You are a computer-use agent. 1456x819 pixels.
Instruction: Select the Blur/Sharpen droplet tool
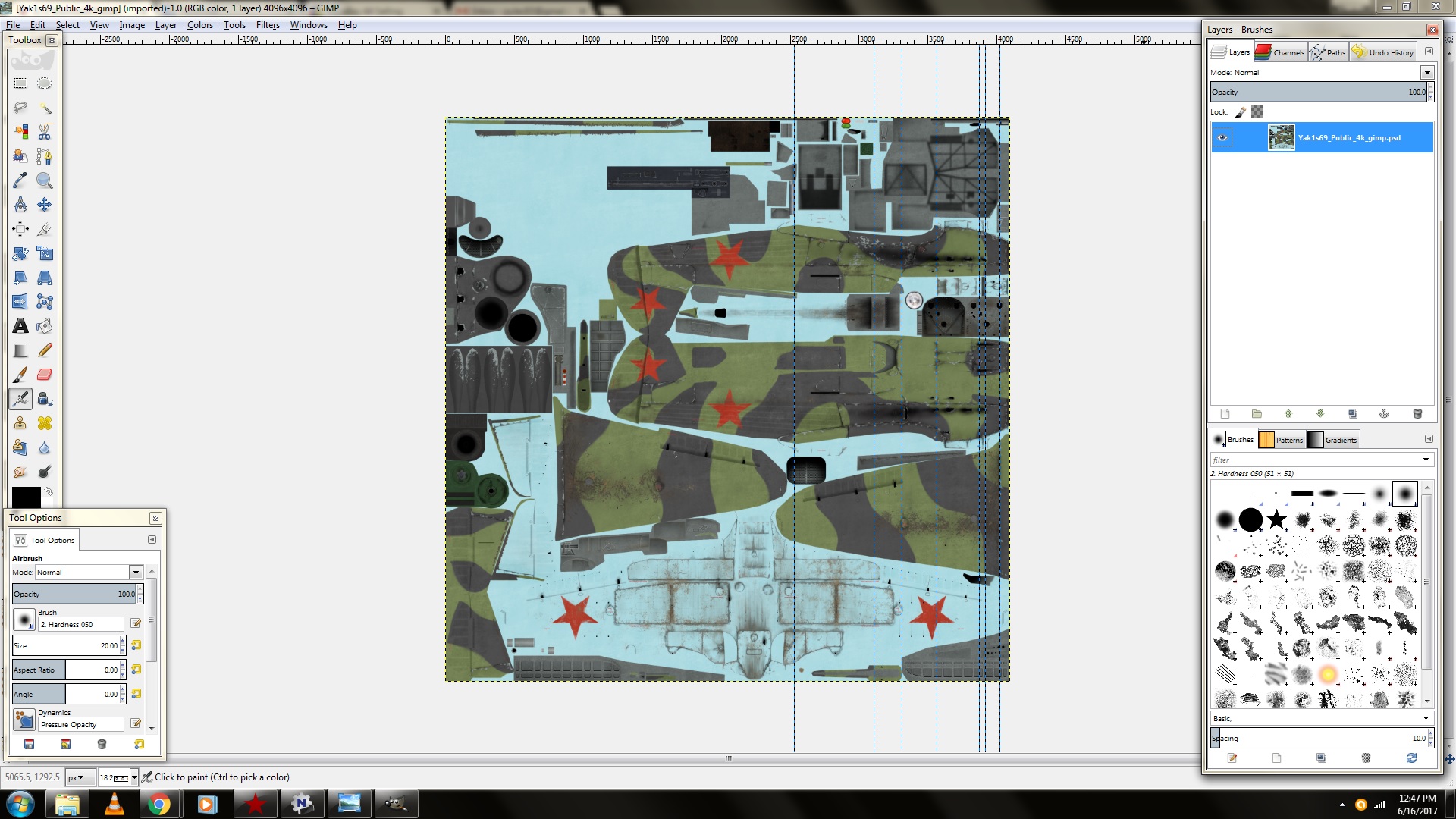point(45,447)
